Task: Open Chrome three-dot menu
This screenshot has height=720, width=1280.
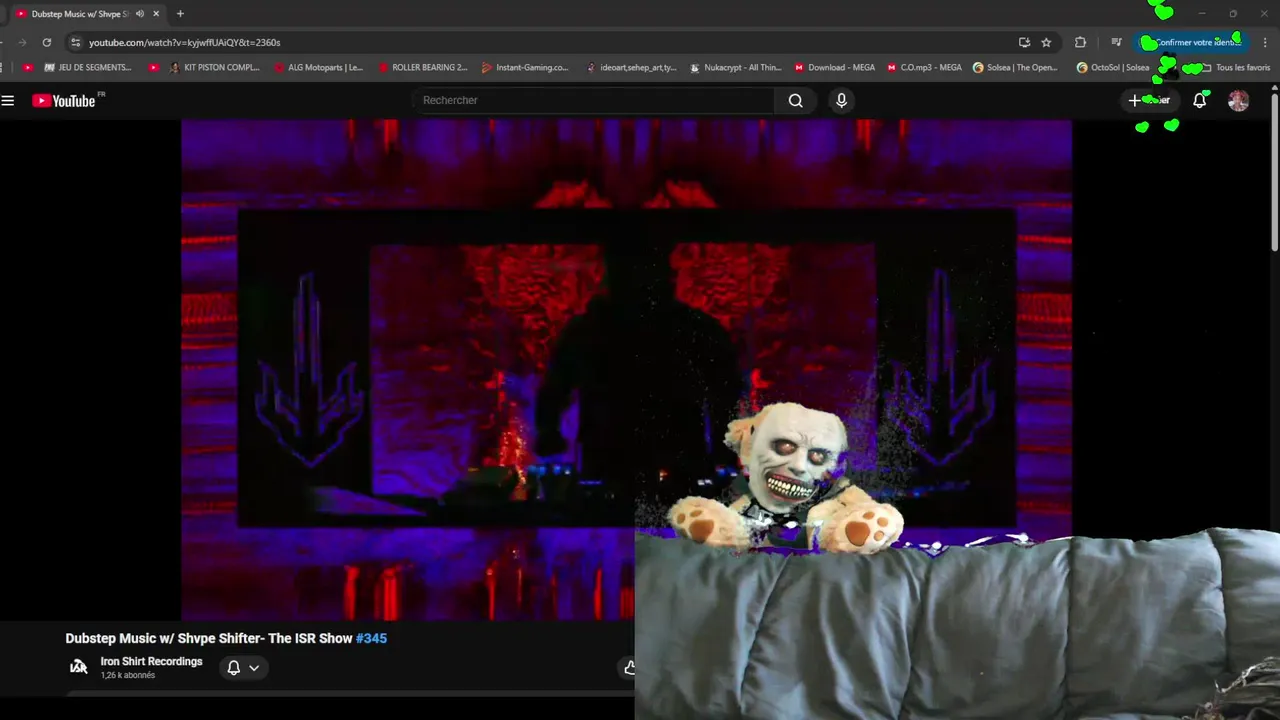Action: [1265, 42]
